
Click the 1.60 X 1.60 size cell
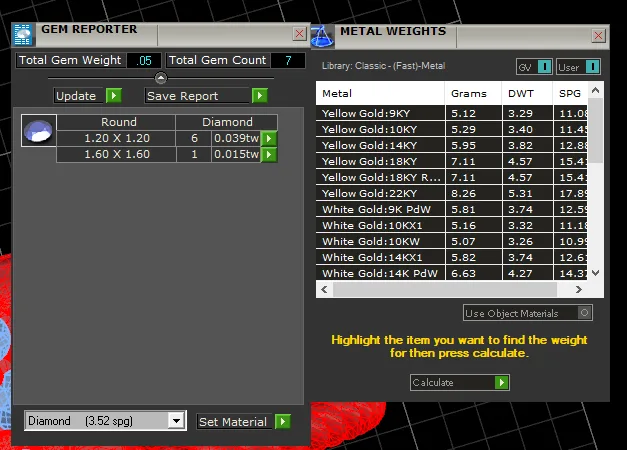[116, 154]
